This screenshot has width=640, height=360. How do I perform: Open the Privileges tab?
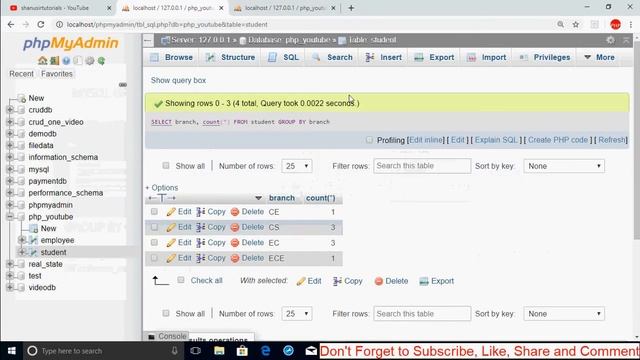[544, 58]
